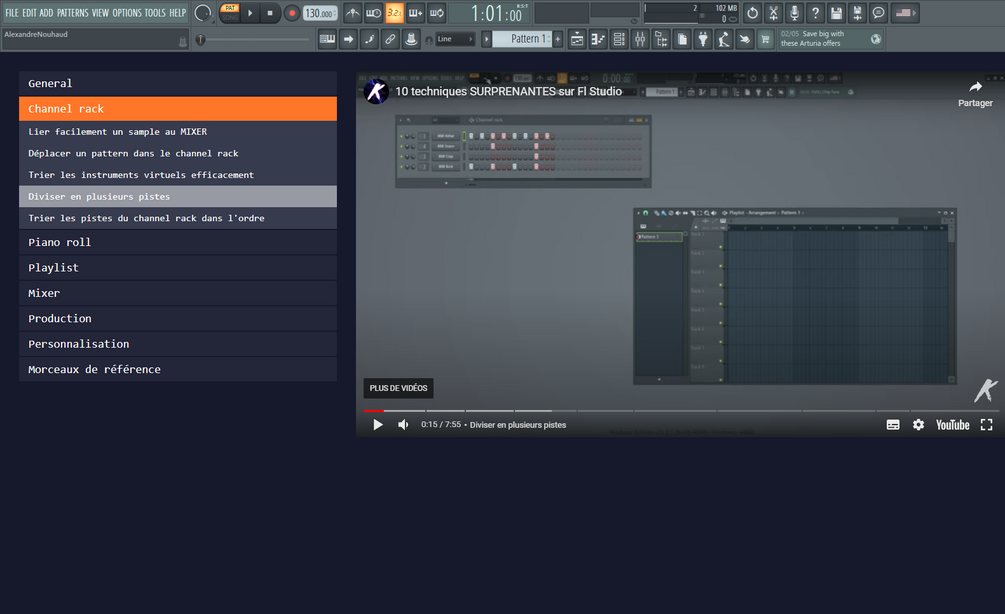Open the ADD menu
The width and height of the screenshot is (1005, 614).
(x=46, y=13)
